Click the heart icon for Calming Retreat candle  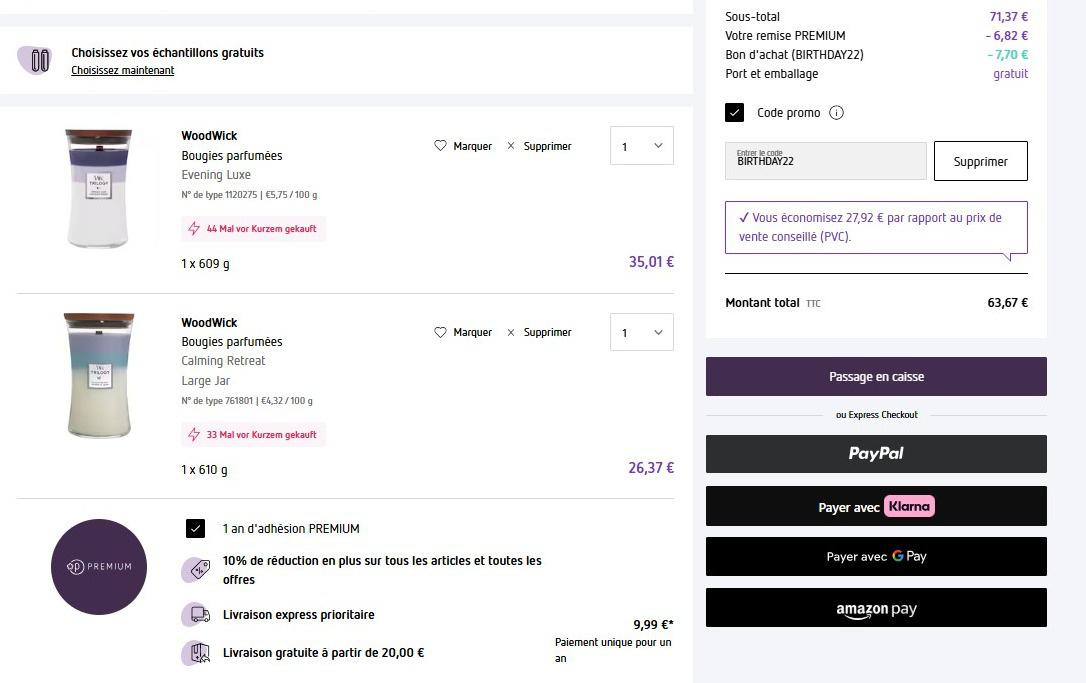coord(440,332)
